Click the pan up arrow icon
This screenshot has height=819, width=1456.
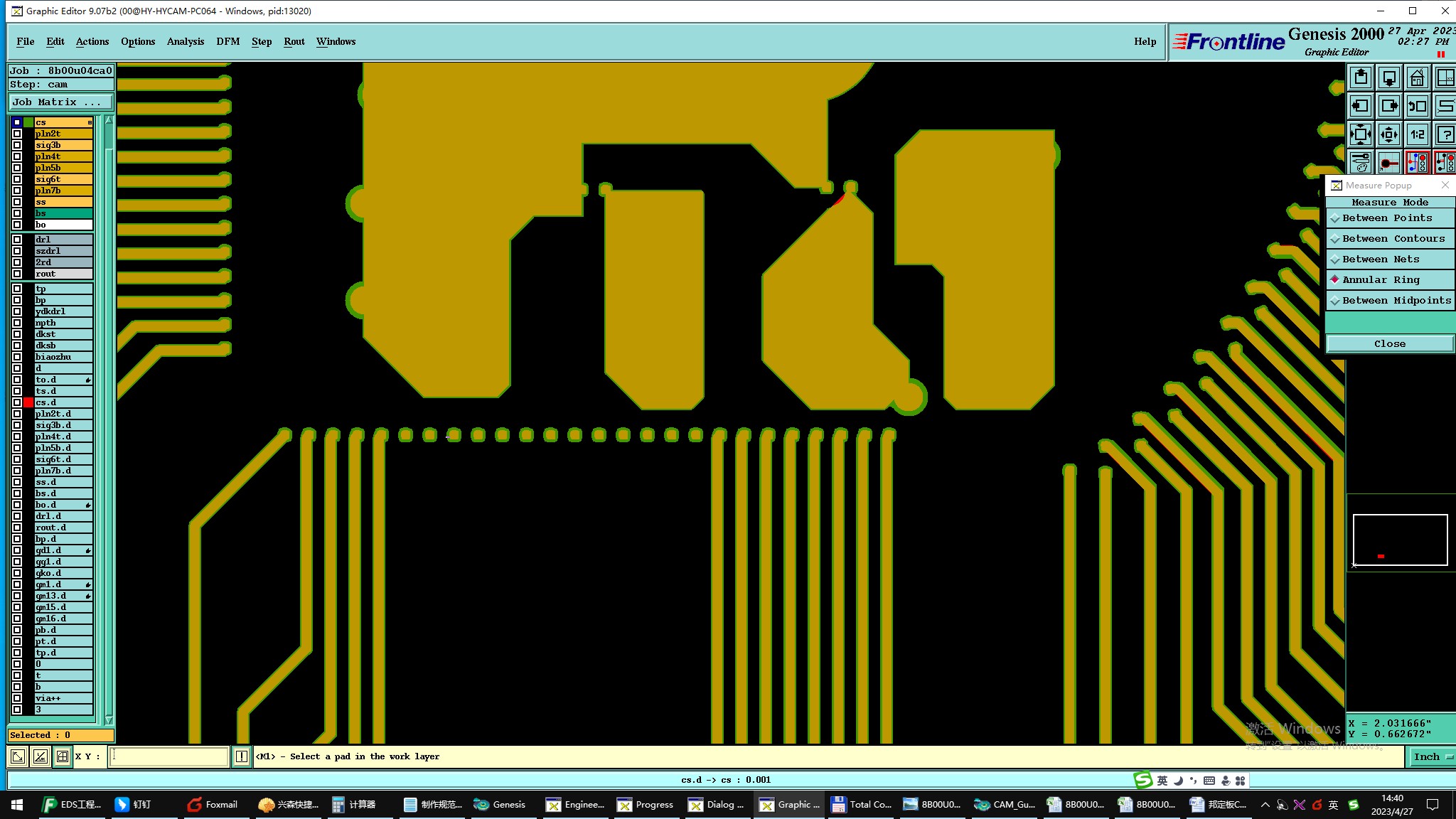1361,77
